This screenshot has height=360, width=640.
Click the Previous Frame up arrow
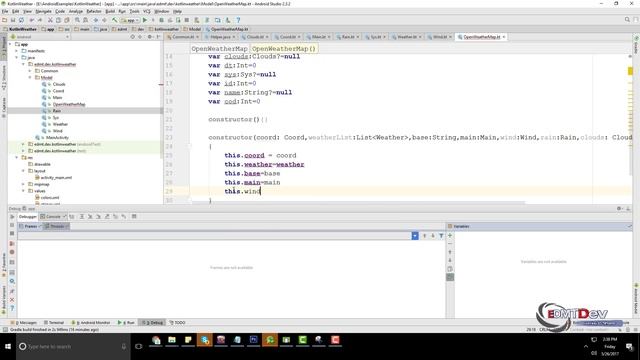pyautogui.click(x=424, y=236)
